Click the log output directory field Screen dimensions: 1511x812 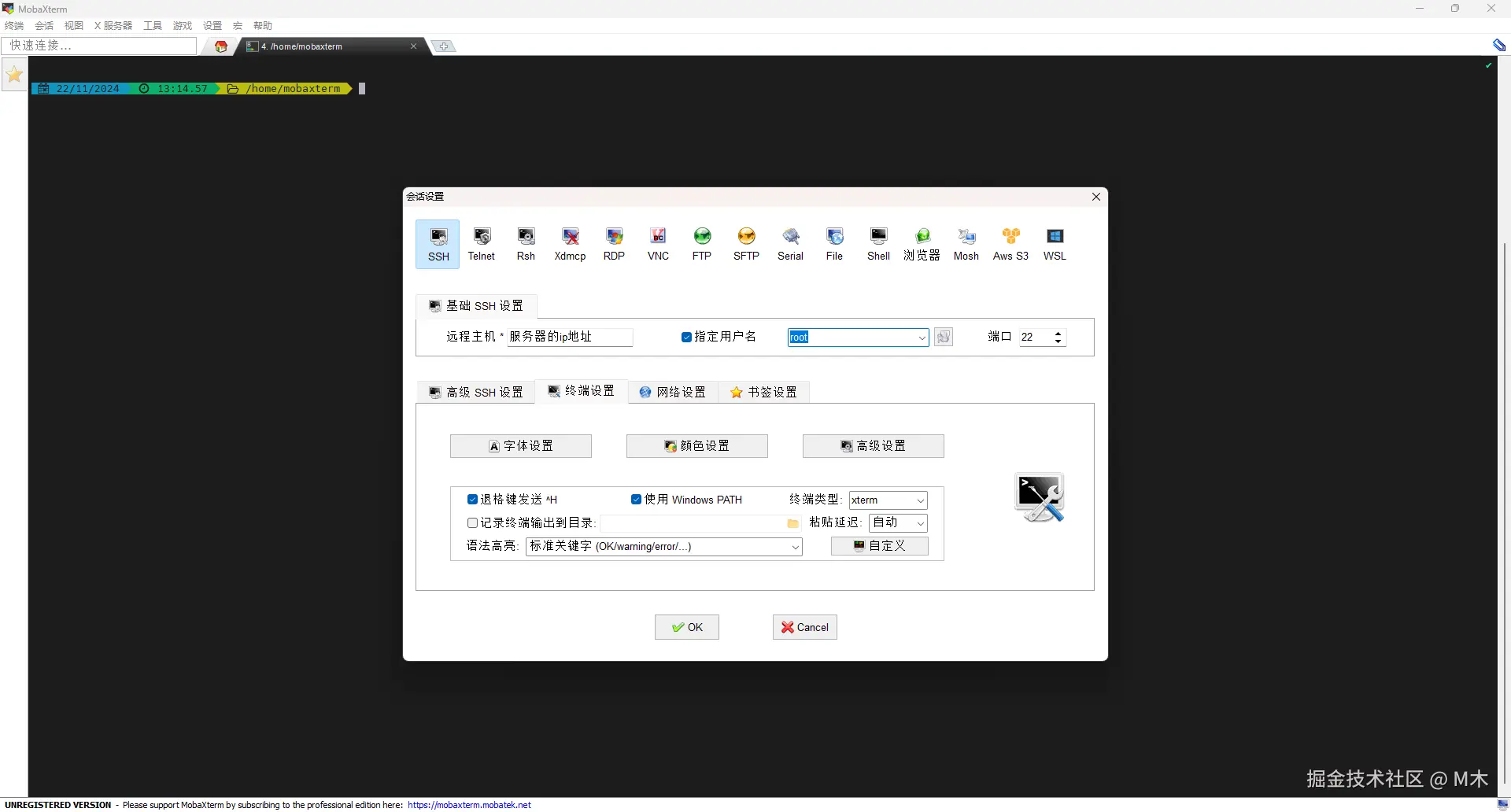pos(693,523)
